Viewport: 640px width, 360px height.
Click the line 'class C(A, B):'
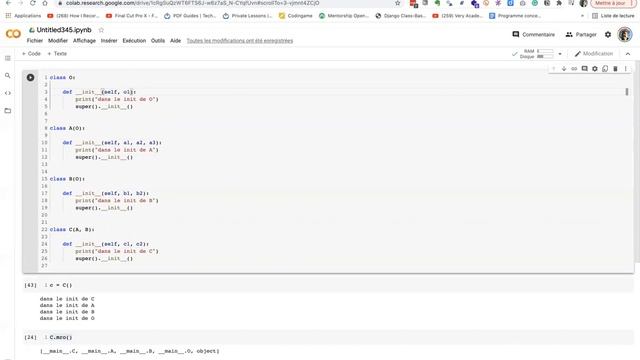point(72,230)
